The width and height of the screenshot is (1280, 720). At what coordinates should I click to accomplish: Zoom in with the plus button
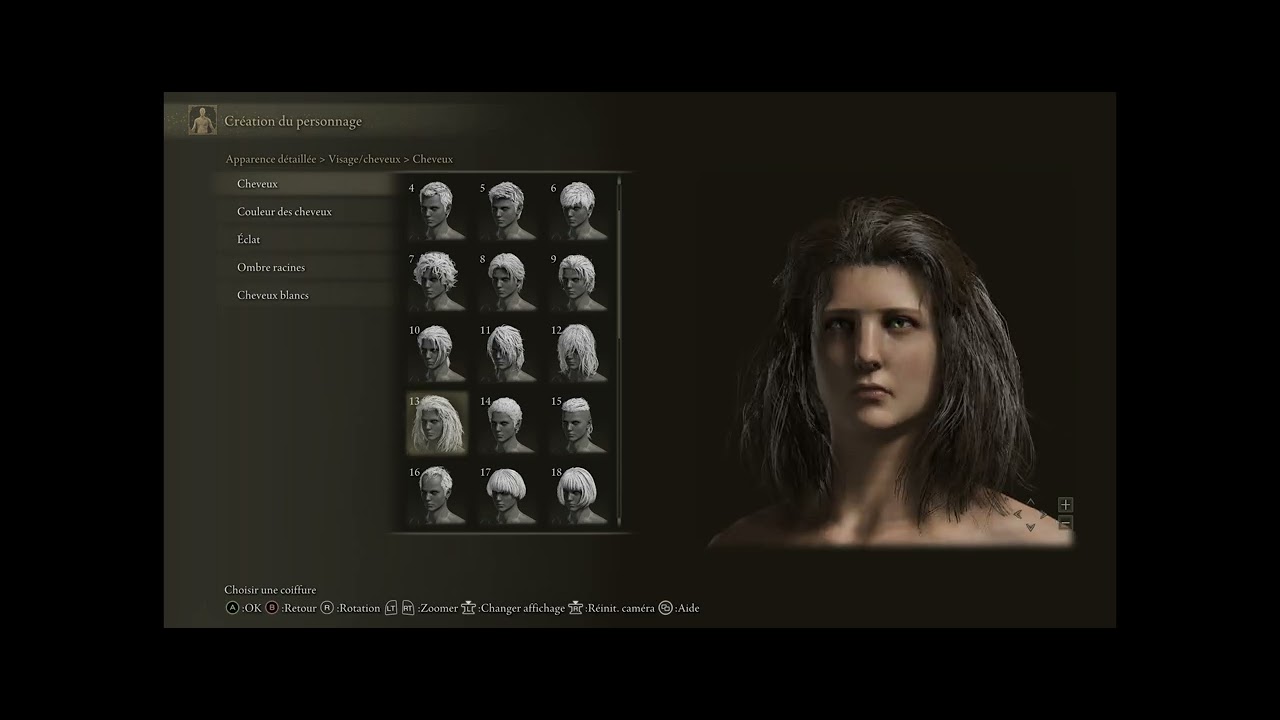(x=1065, y=505)
